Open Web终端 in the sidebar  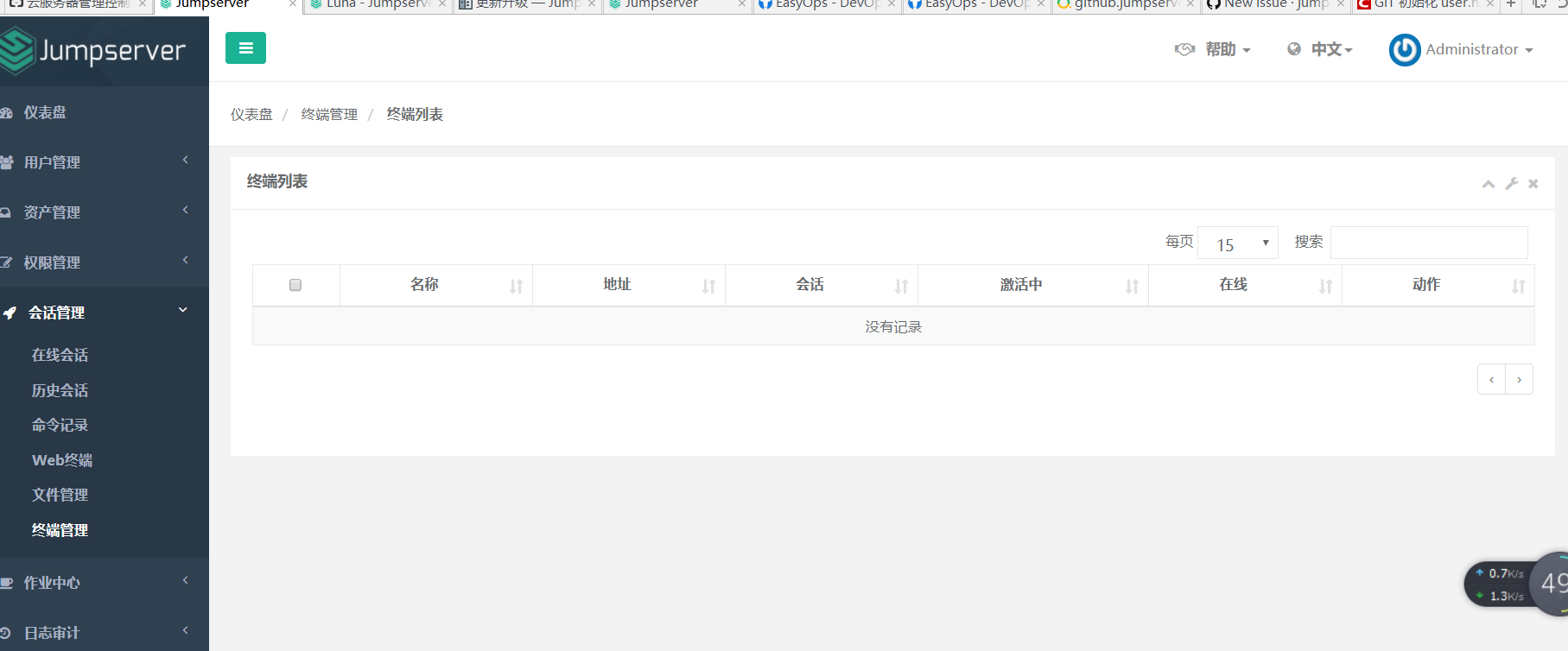(62, 460)
